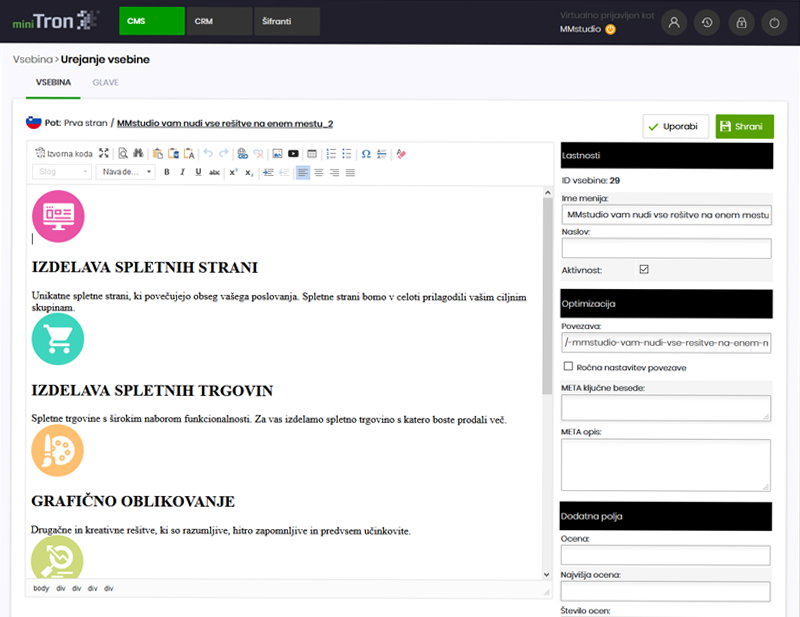
Task: Open the user profile icon
Action: coord(674,22)
